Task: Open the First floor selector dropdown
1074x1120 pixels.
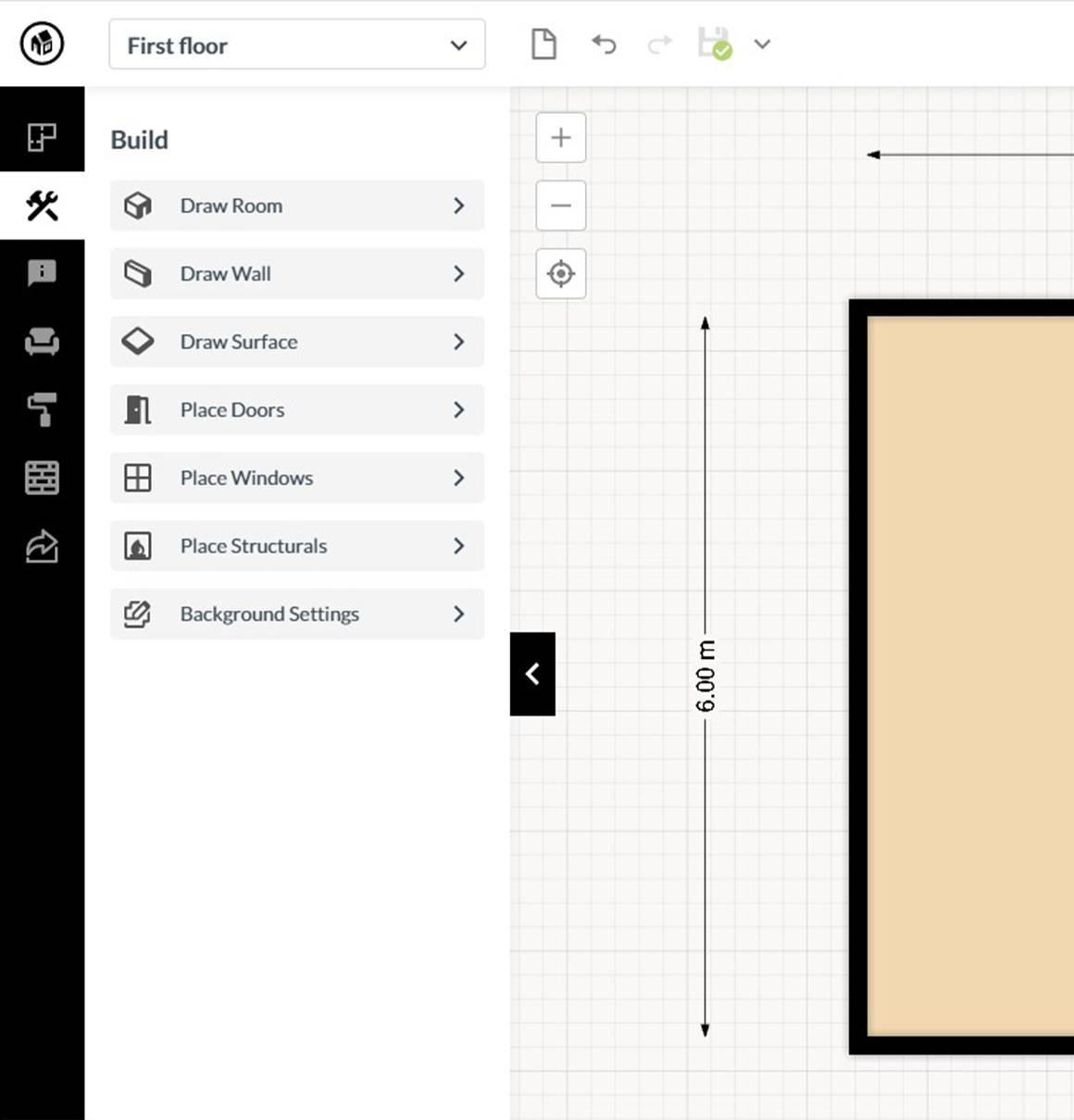Action: [x=297, y=44]
